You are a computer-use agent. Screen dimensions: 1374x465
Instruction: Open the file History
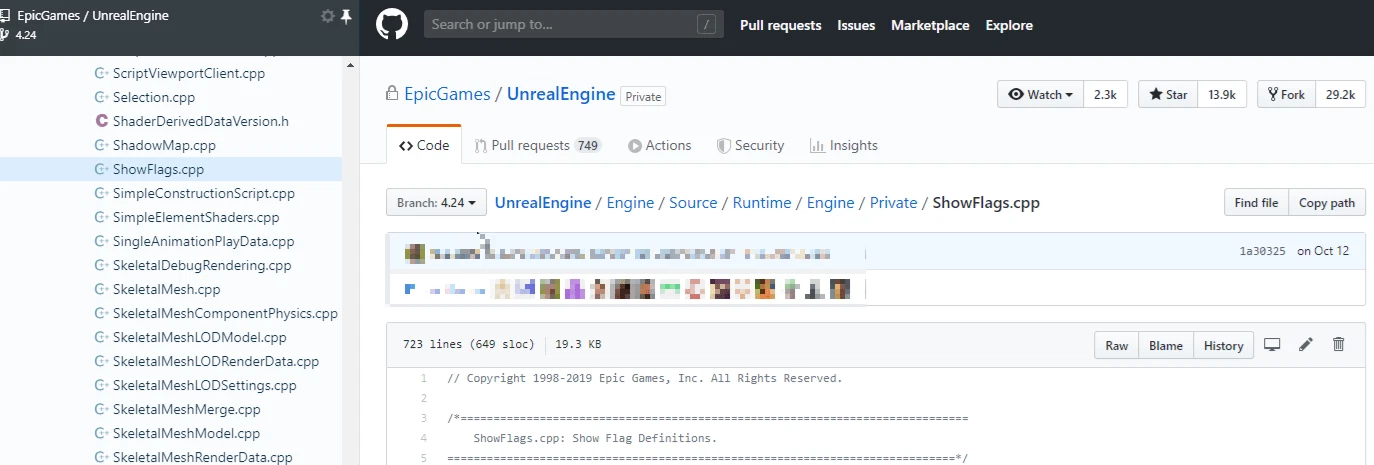(x=1223, y=345)
